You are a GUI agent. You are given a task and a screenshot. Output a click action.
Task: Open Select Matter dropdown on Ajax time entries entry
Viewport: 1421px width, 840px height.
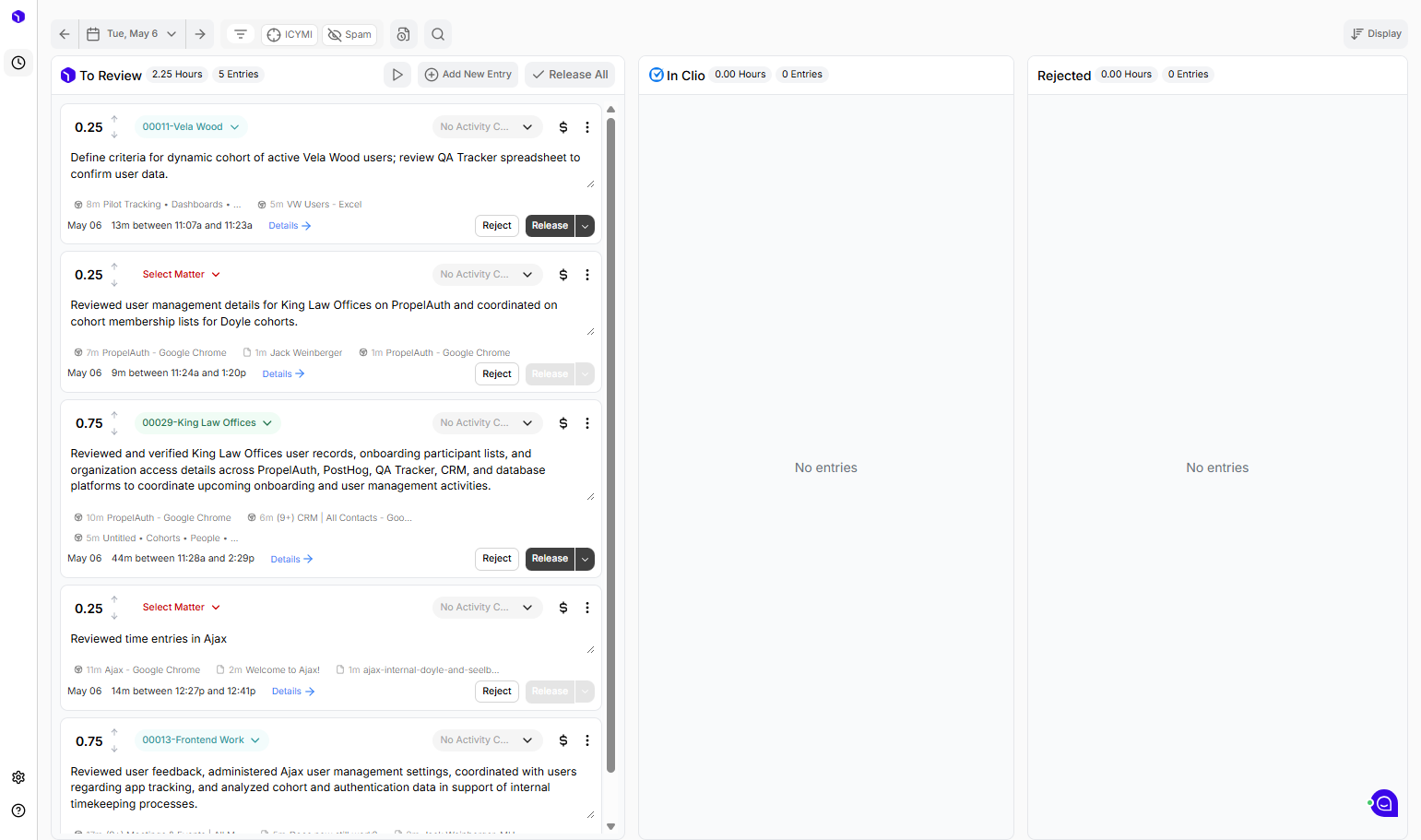181,608
